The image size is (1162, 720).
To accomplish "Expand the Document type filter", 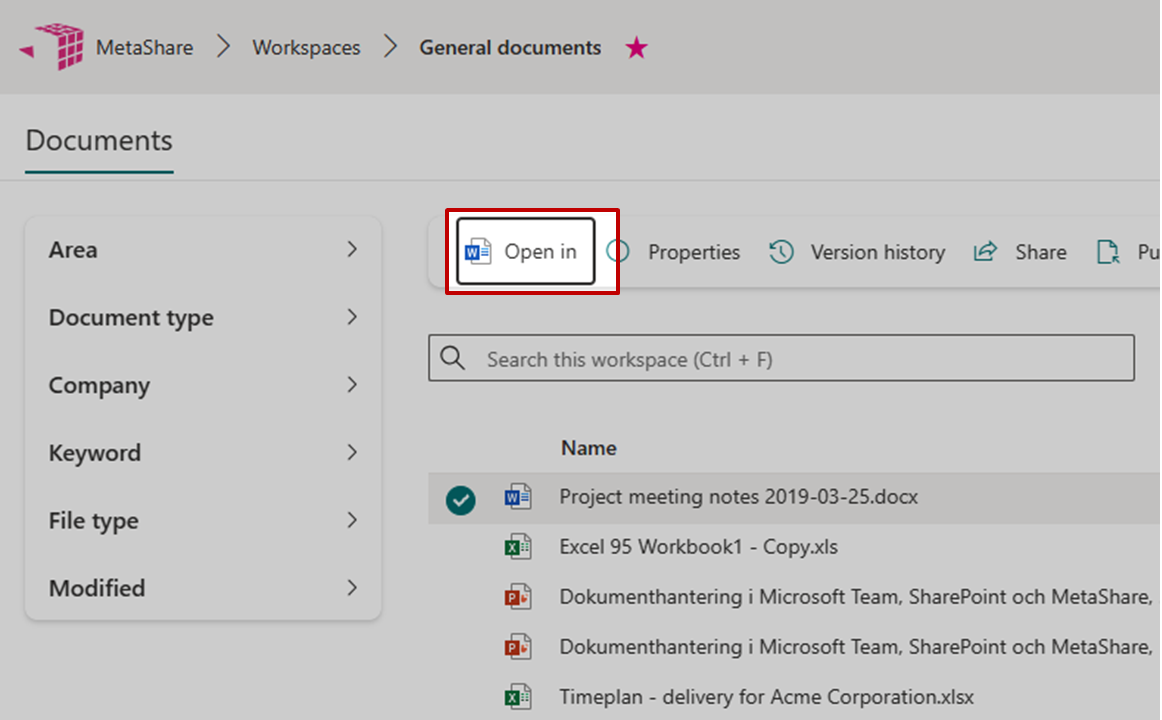I will (351, 317).
